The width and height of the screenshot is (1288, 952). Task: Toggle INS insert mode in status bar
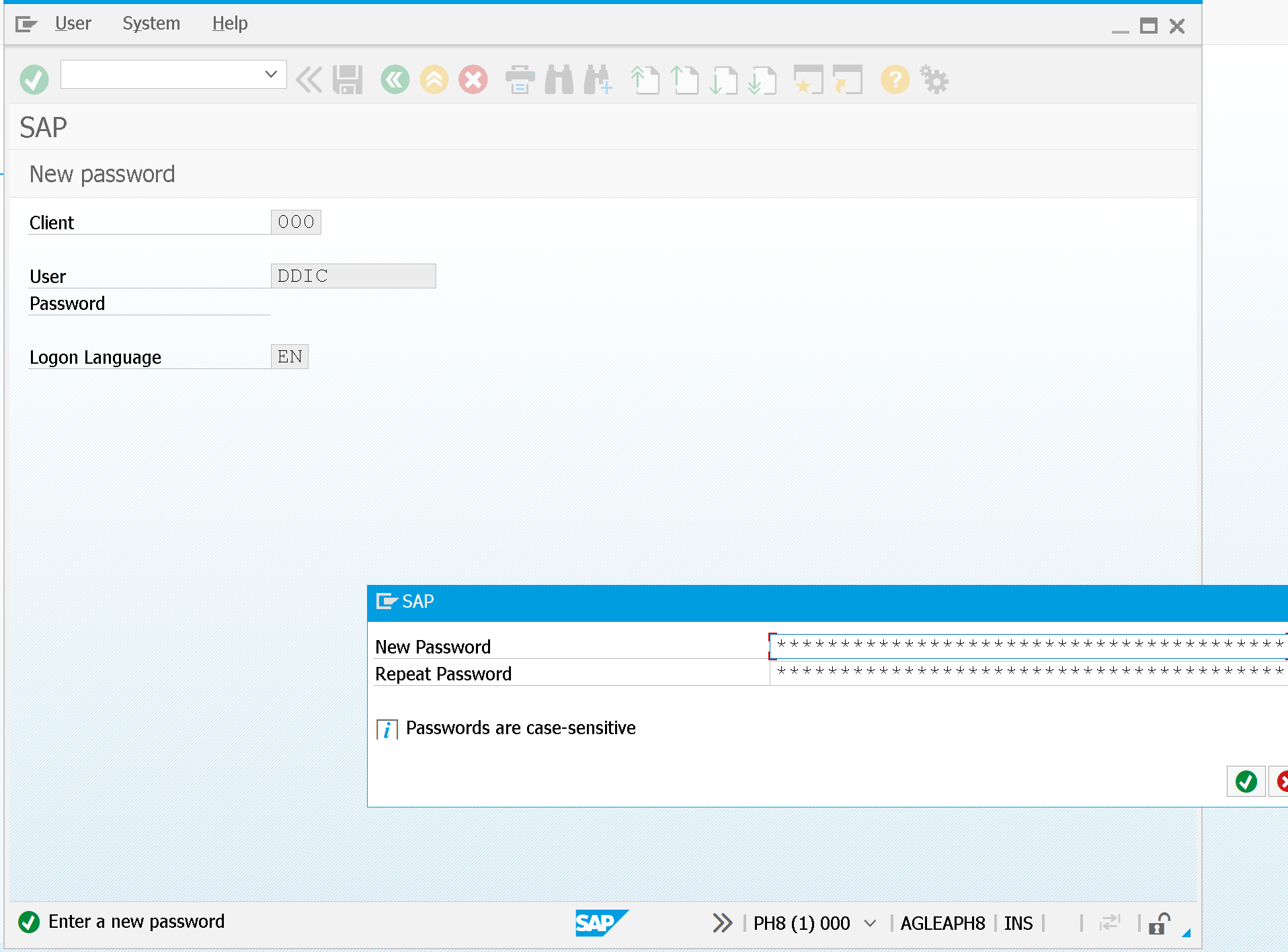click(1018, 923)
